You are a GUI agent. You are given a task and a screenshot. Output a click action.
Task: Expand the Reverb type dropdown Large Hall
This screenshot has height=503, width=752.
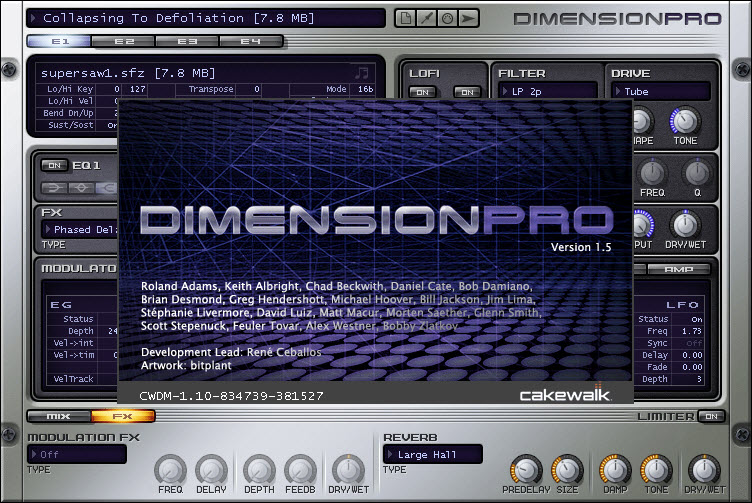pos(432,454)
